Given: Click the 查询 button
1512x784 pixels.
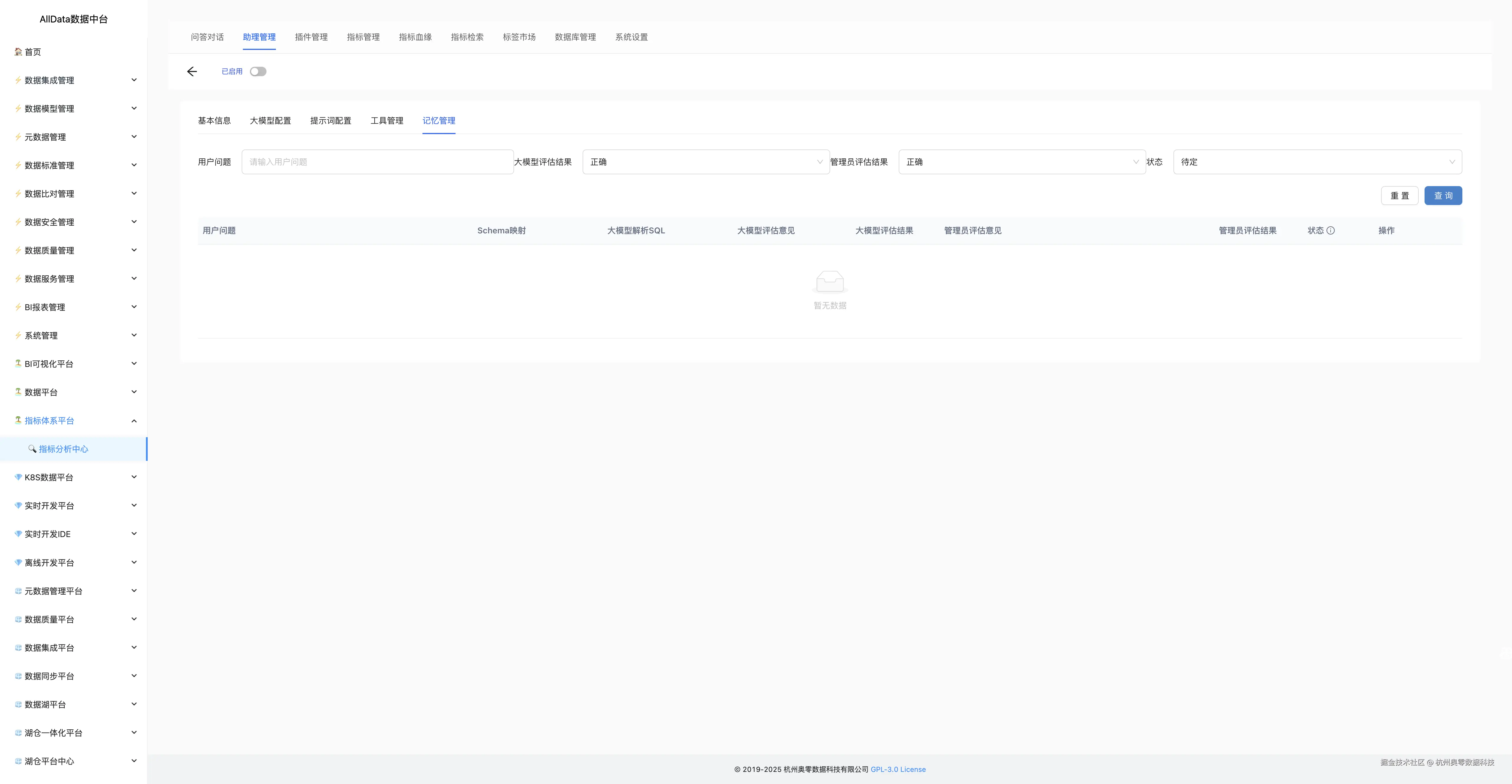Looking at the screenshot, I should coord(1443,196).
